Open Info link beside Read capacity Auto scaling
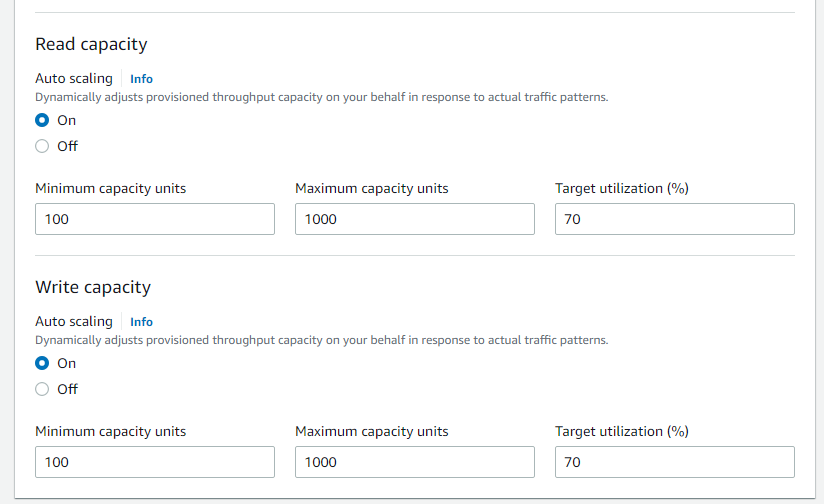 point(141,78)
